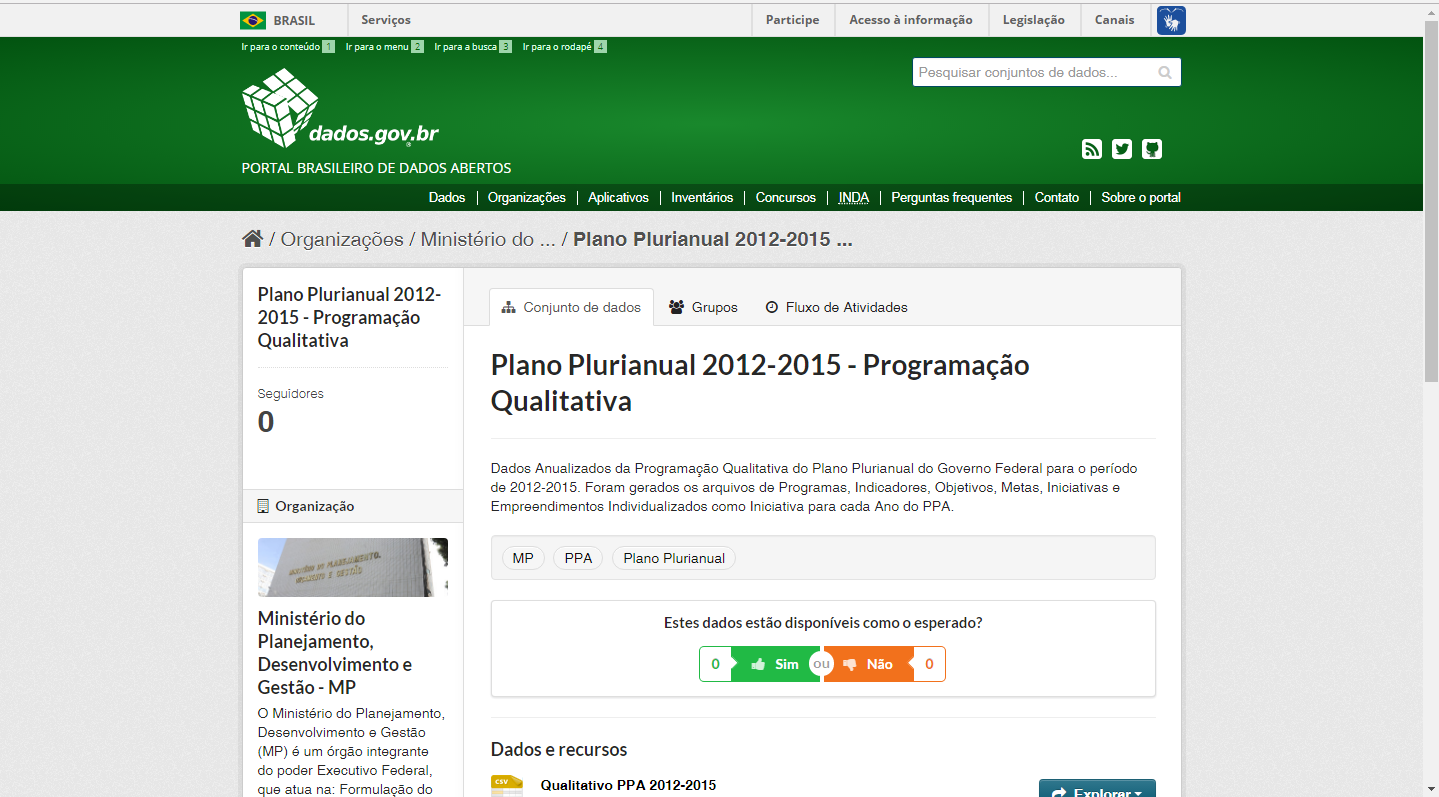Viewport: 1439px width, 797px height.
Task: Open Organizações in the navigation menu
Action: pyautogui.click(x=526, y=198)
